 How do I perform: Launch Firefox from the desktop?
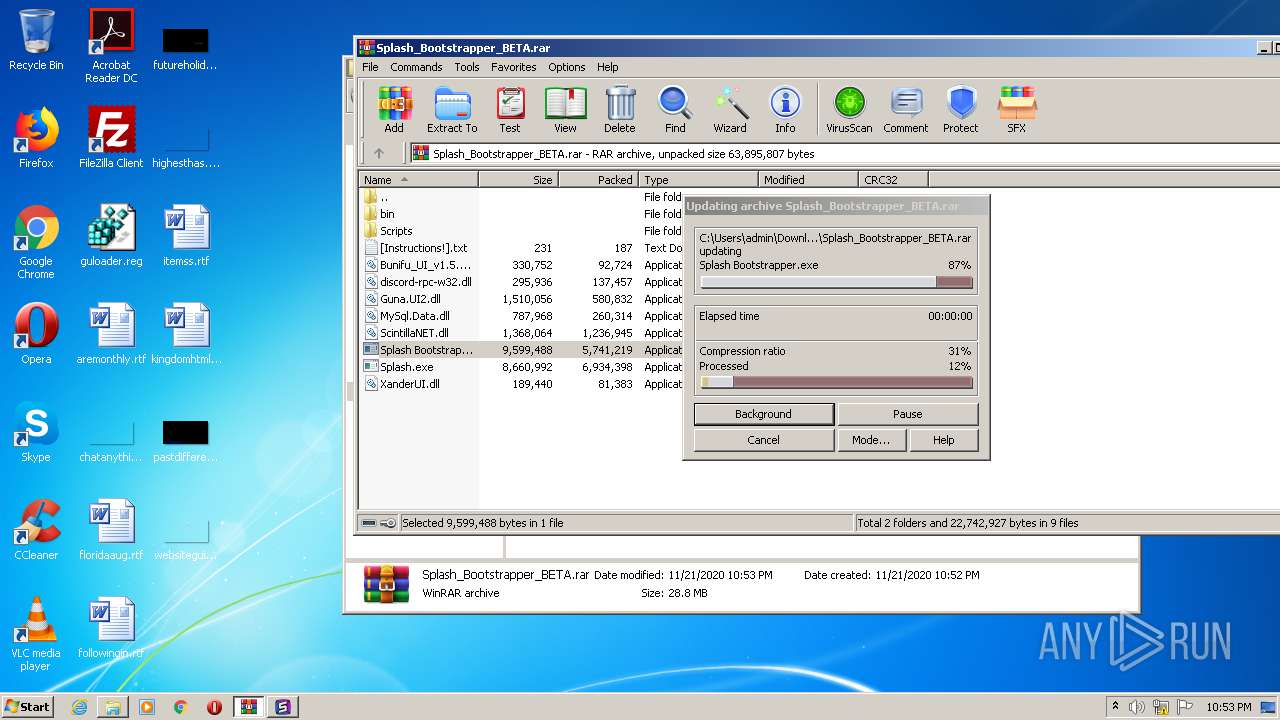point(36,138)
